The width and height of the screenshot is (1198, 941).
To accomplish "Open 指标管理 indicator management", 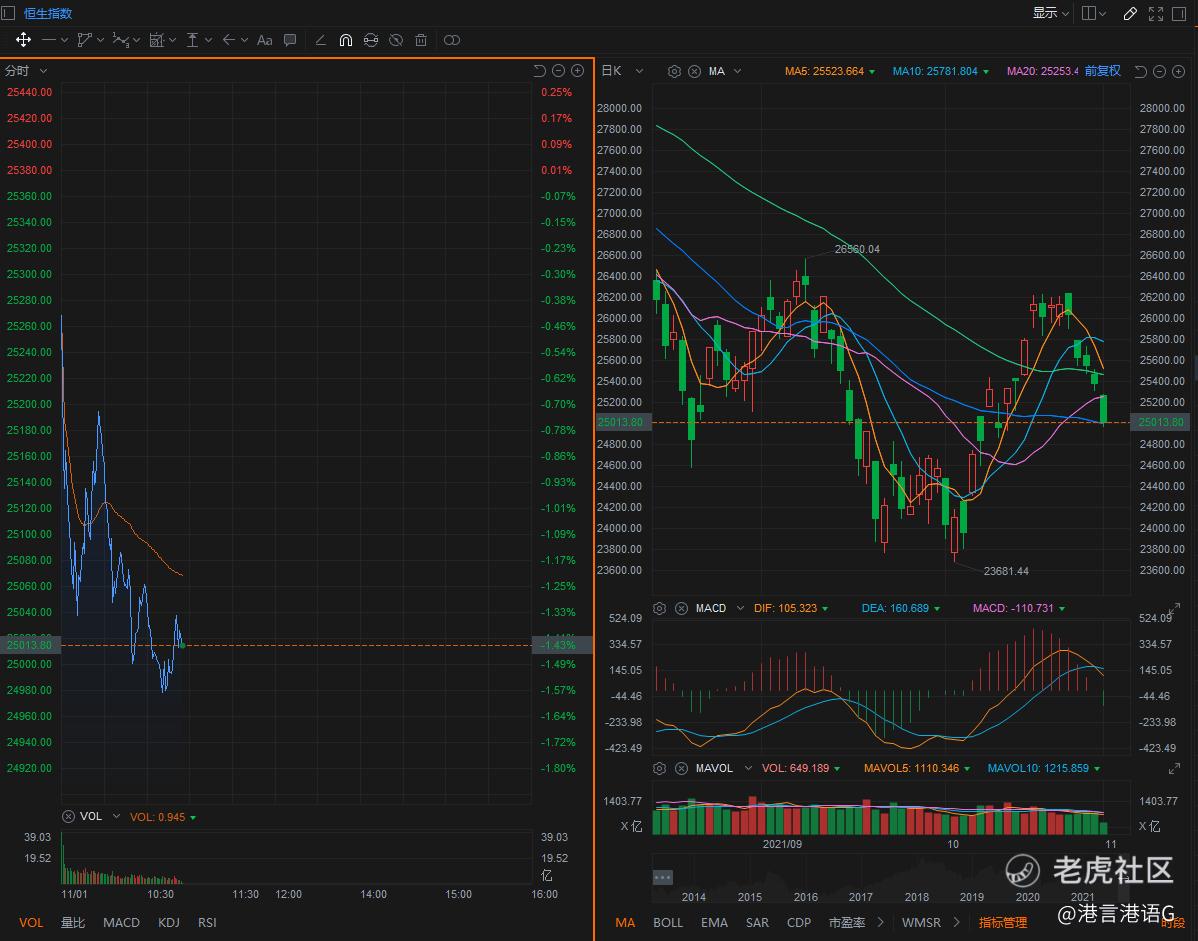I will (x=1002, y=922).
